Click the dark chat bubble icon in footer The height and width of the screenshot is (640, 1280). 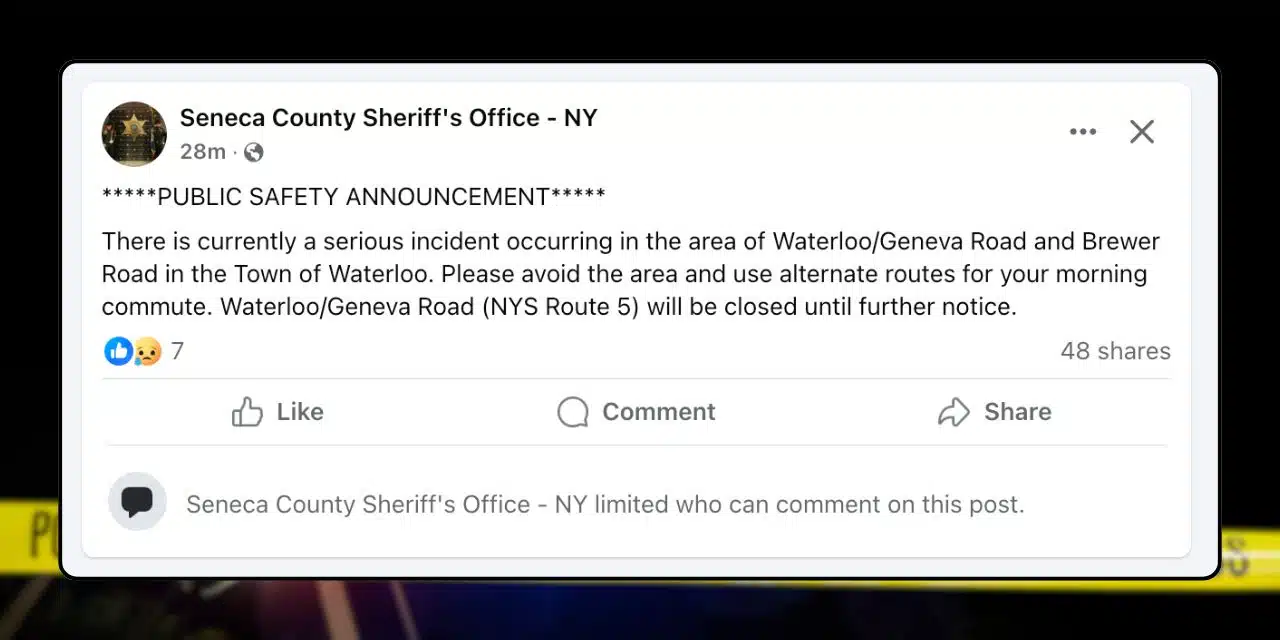tap(137, 501)
